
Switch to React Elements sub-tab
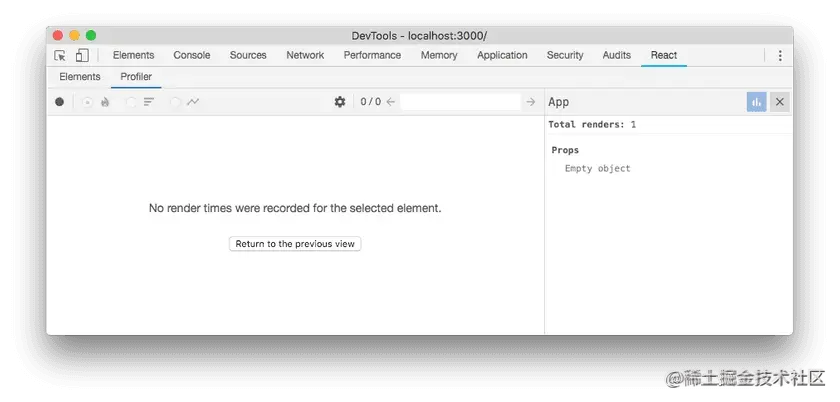tap(80, 77)
